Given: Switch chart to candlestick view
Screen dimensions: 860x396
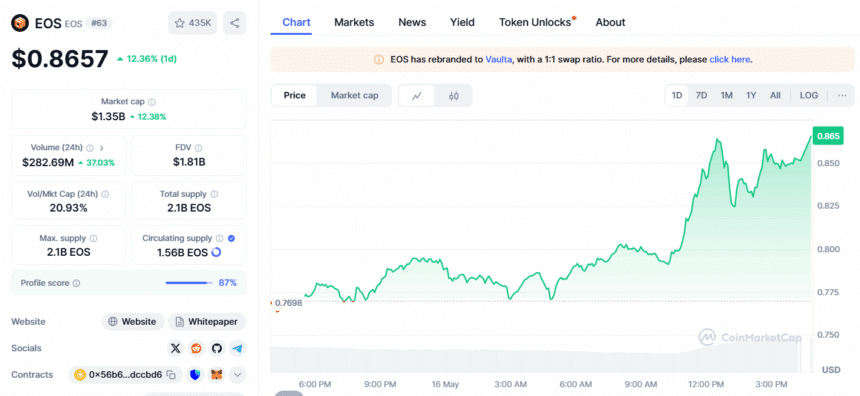Looking at the screenshot, I should (454, 95).
